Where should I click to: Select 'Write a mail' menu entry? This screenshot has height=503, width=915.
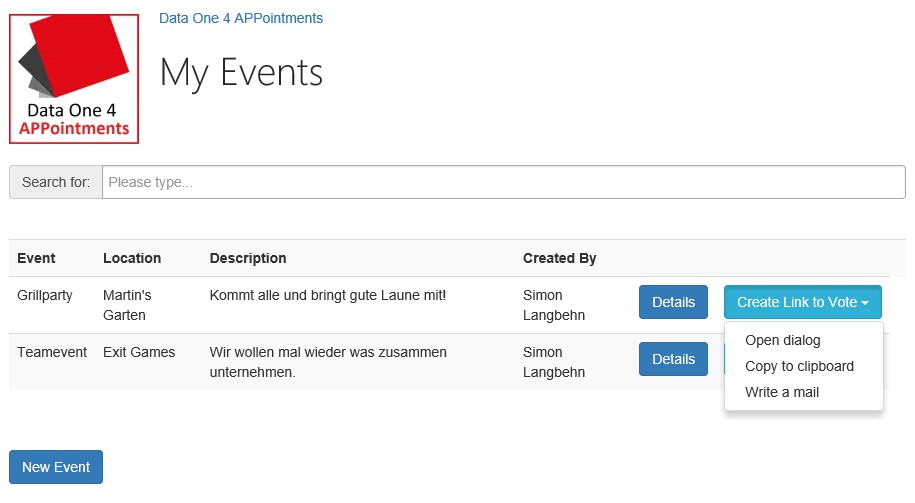[x=781, y=392]
